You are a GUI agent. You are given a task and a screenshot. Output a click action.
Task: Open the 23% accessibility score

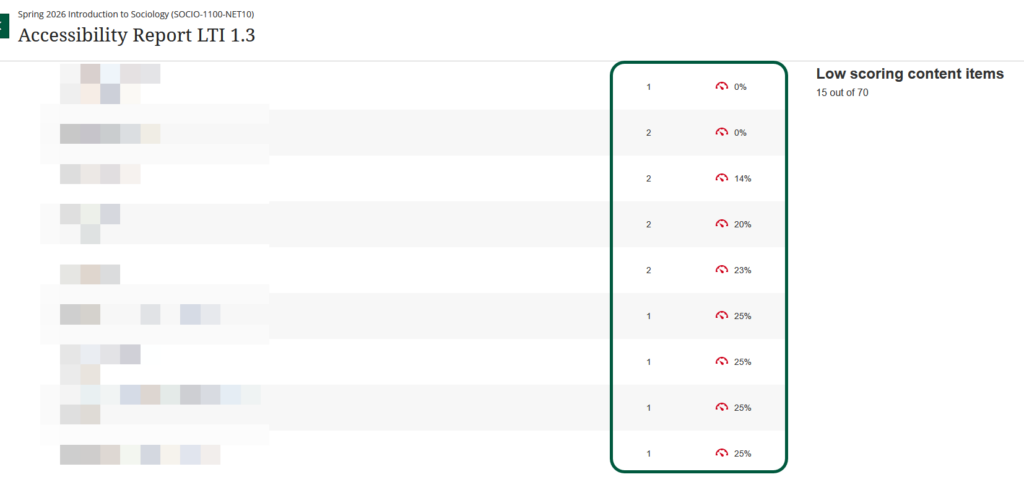742,270
